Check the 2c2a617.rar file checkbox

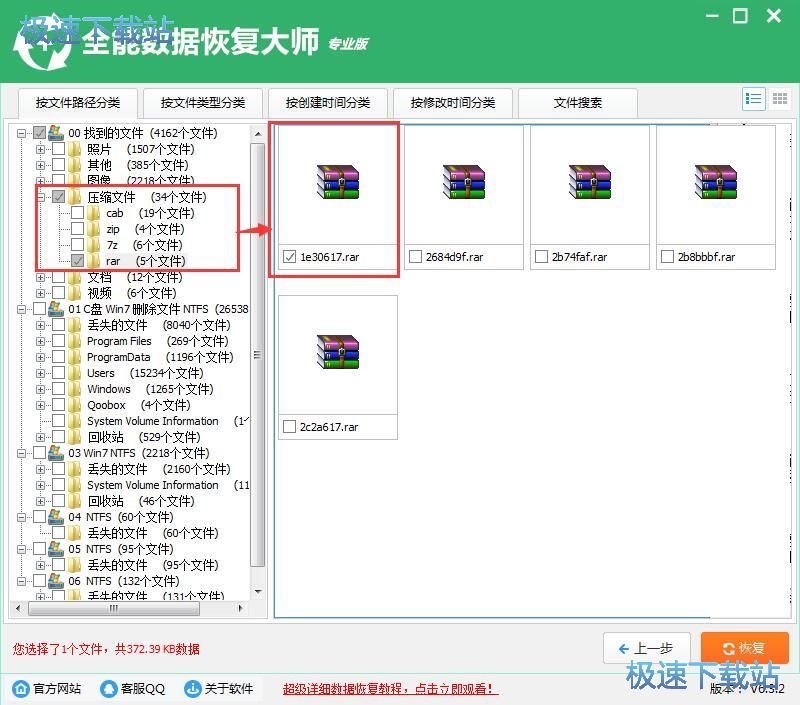(289, 426)
